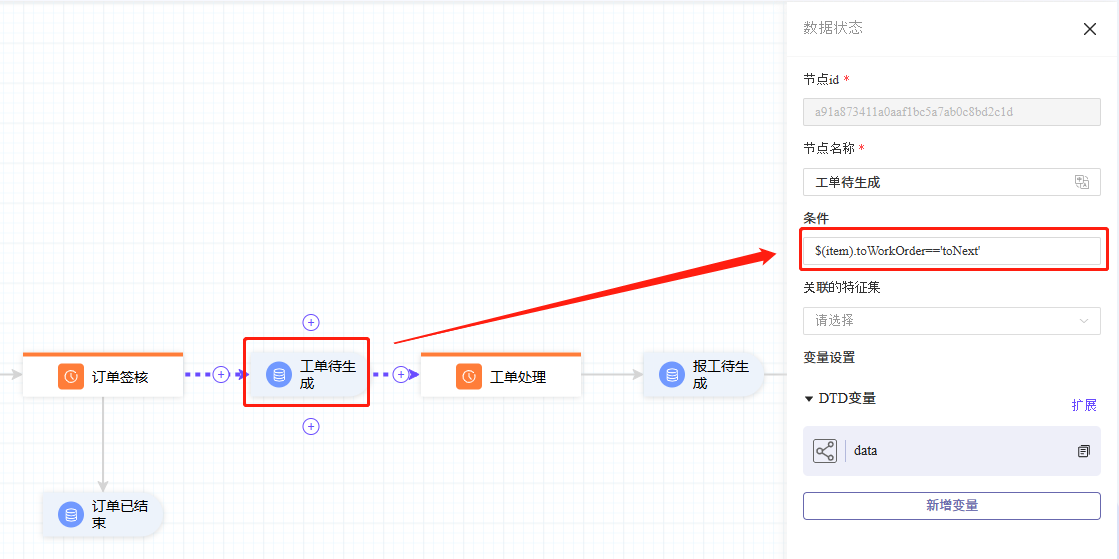Click the 变量设置 heading

(x=829, y=357)
